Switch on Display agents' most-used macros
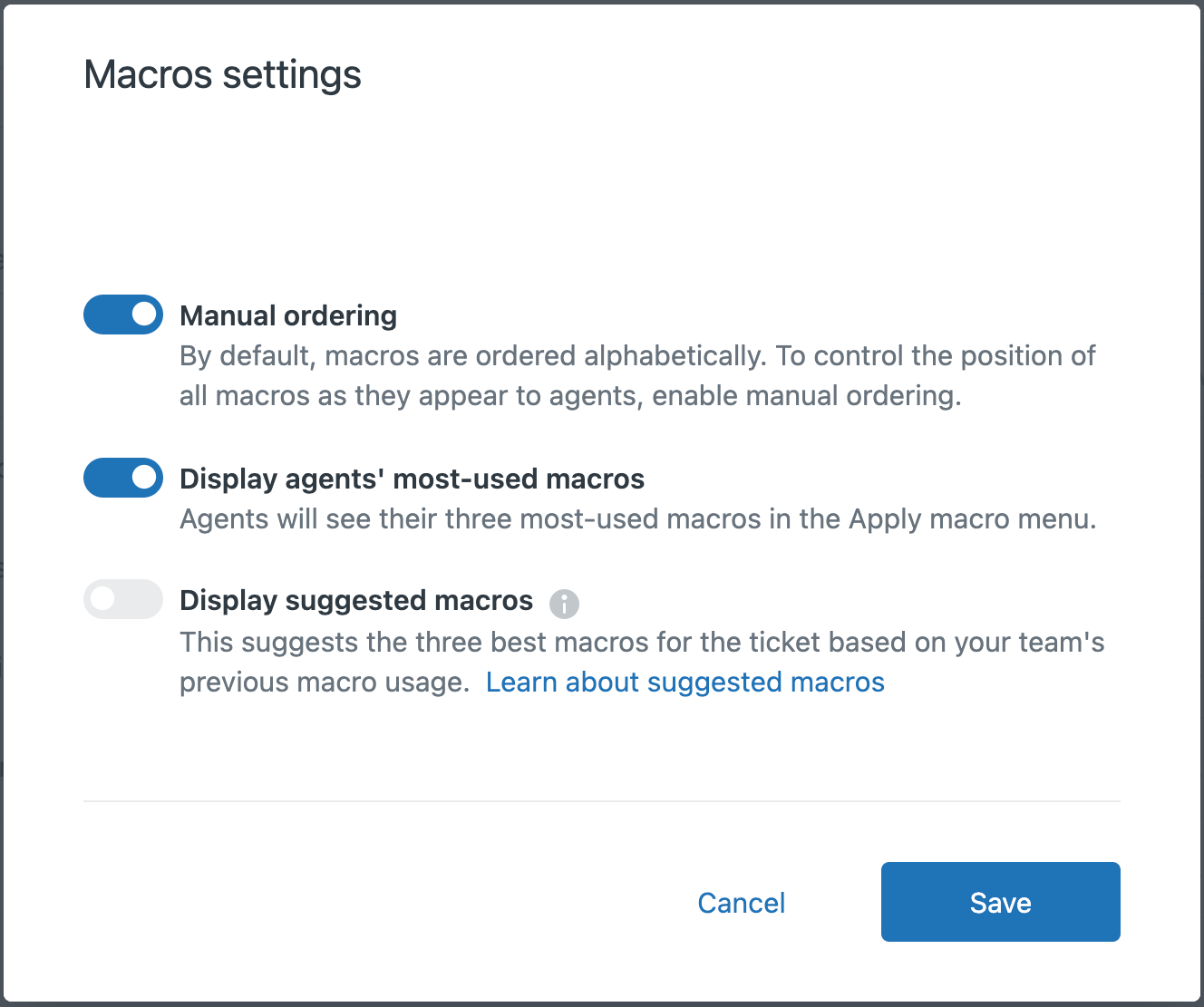Image resolution: width=1204 pixels, height=1007 pixels. [122, 478]
